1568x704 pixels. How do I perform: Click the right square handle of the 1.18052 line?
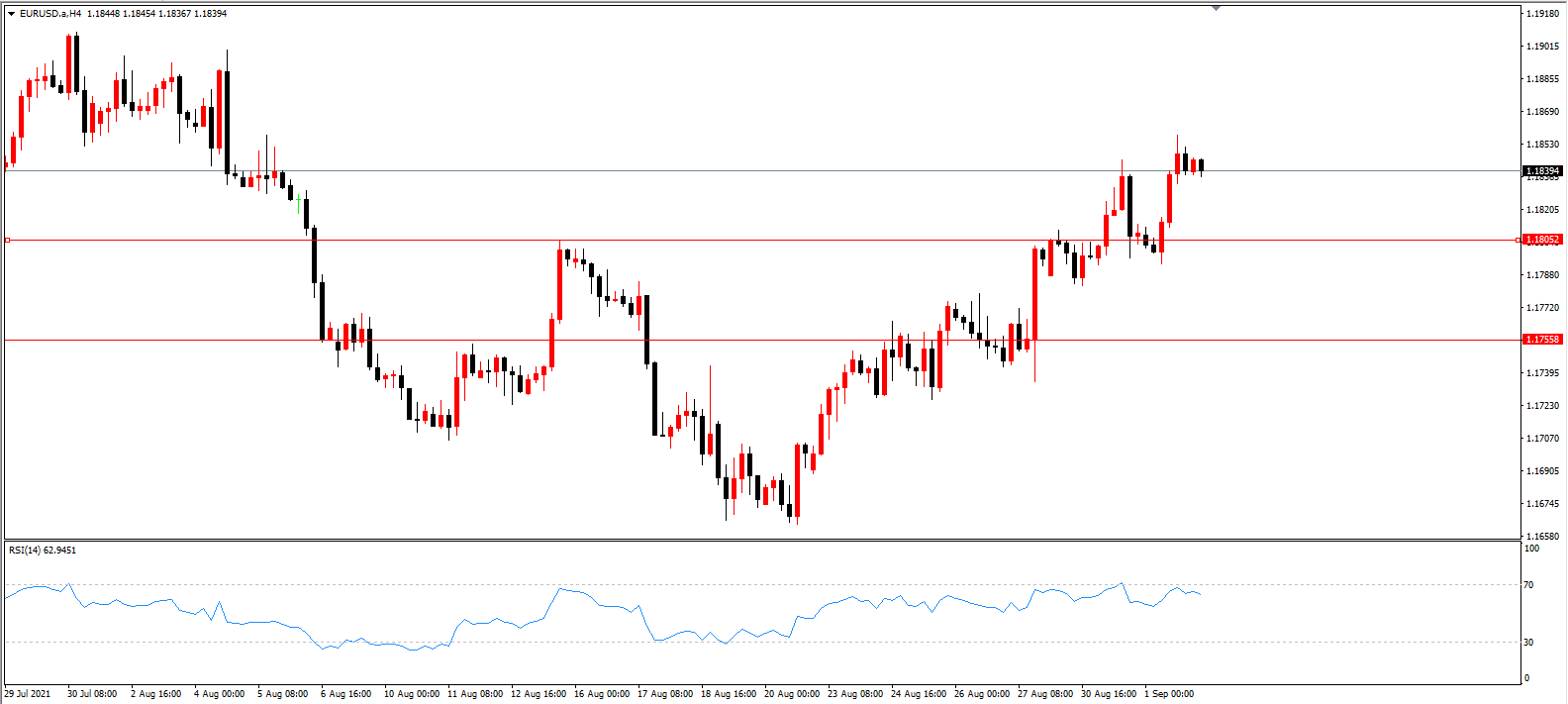pos(1519,240)
